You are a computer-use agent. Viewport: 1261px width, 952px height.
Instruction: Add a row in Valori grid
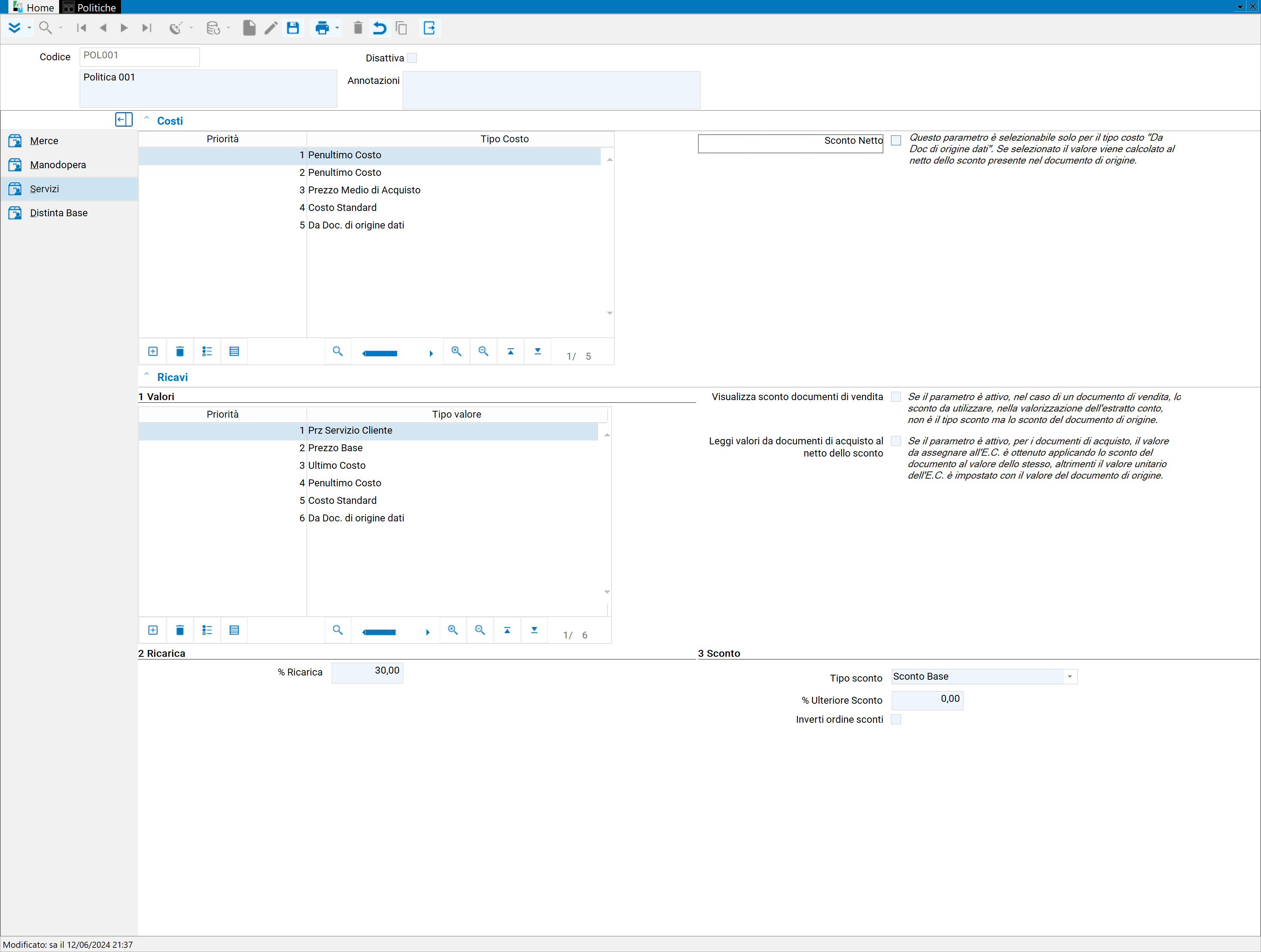[153, 630]
